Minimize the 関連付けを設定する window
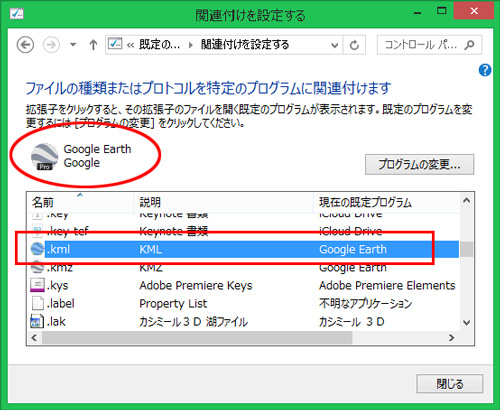Viewport: 500px width, 410px height. click(417, 13)
